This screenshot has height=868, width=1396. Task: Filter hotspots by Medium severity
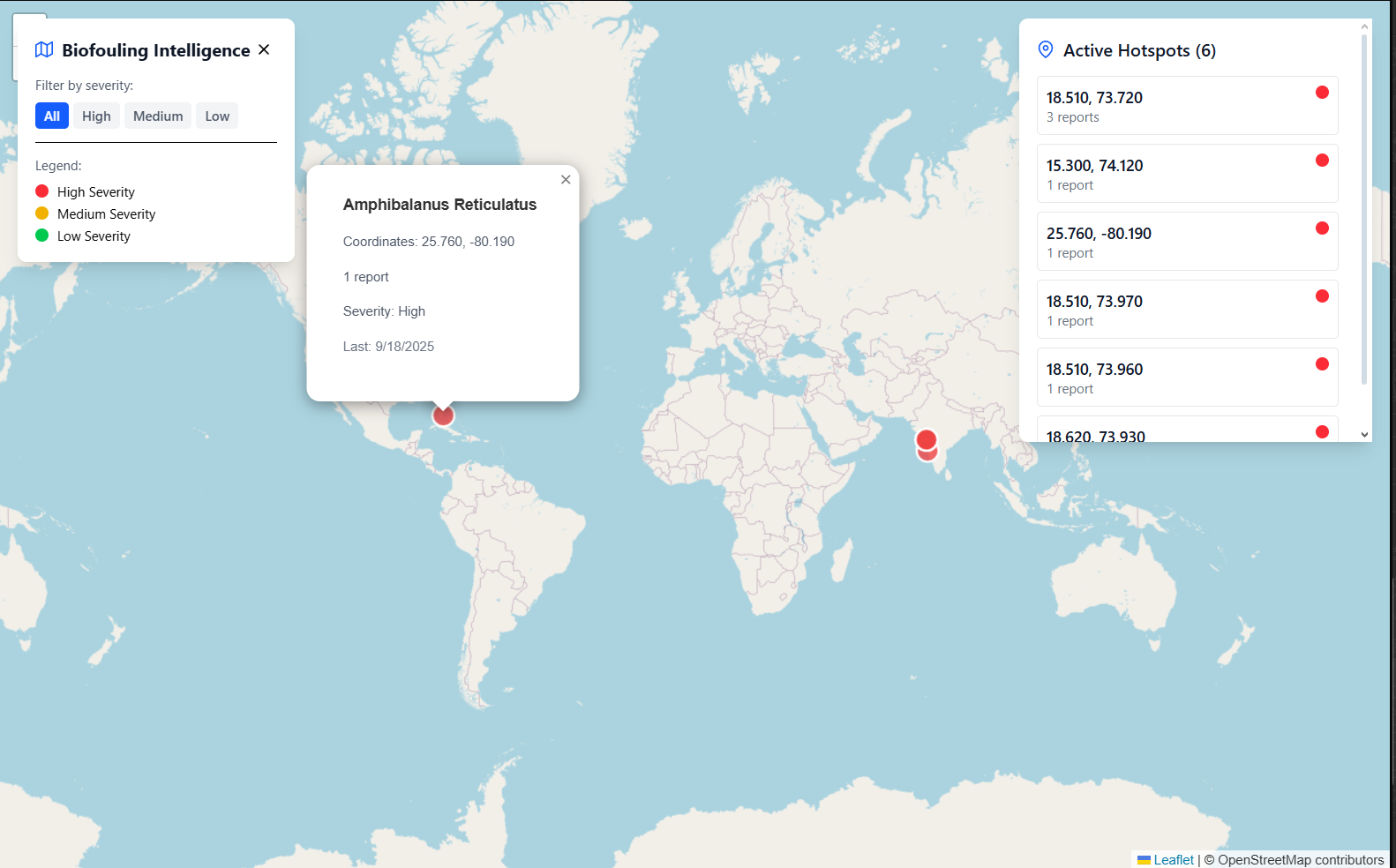[x=158, y=116]
